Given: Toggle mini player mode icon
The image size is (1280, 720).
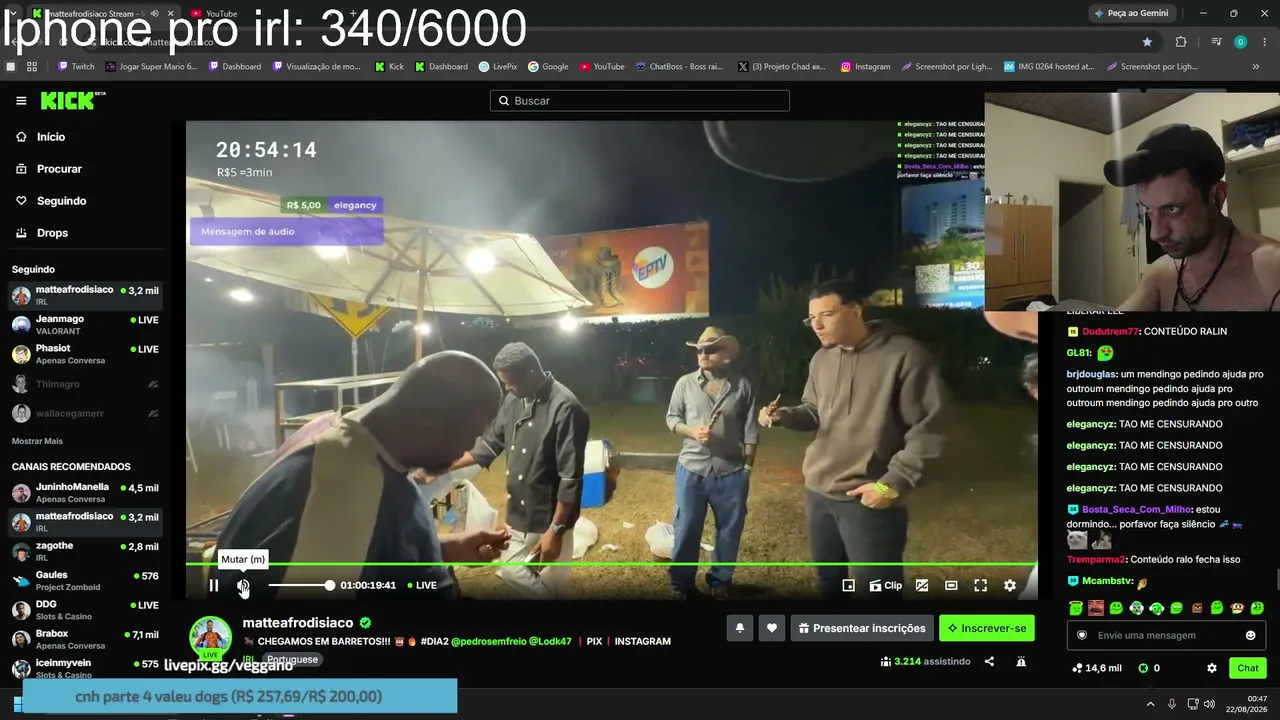Looking at the screenshot, I should 848,585.
